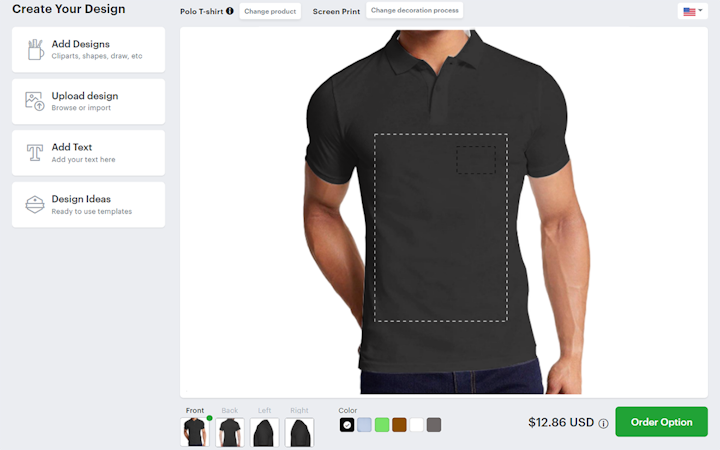
Task: Open the Change product selector
Action: click(270, 11)
